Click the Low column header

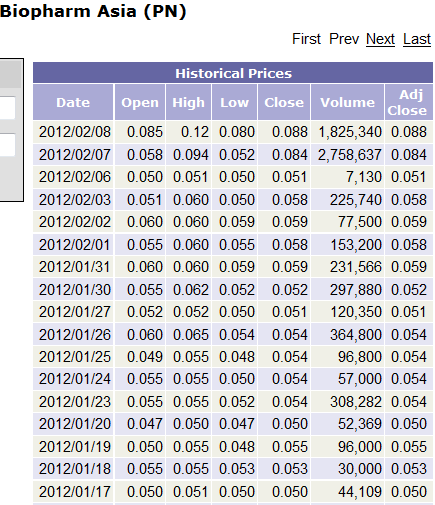point(234,102)
